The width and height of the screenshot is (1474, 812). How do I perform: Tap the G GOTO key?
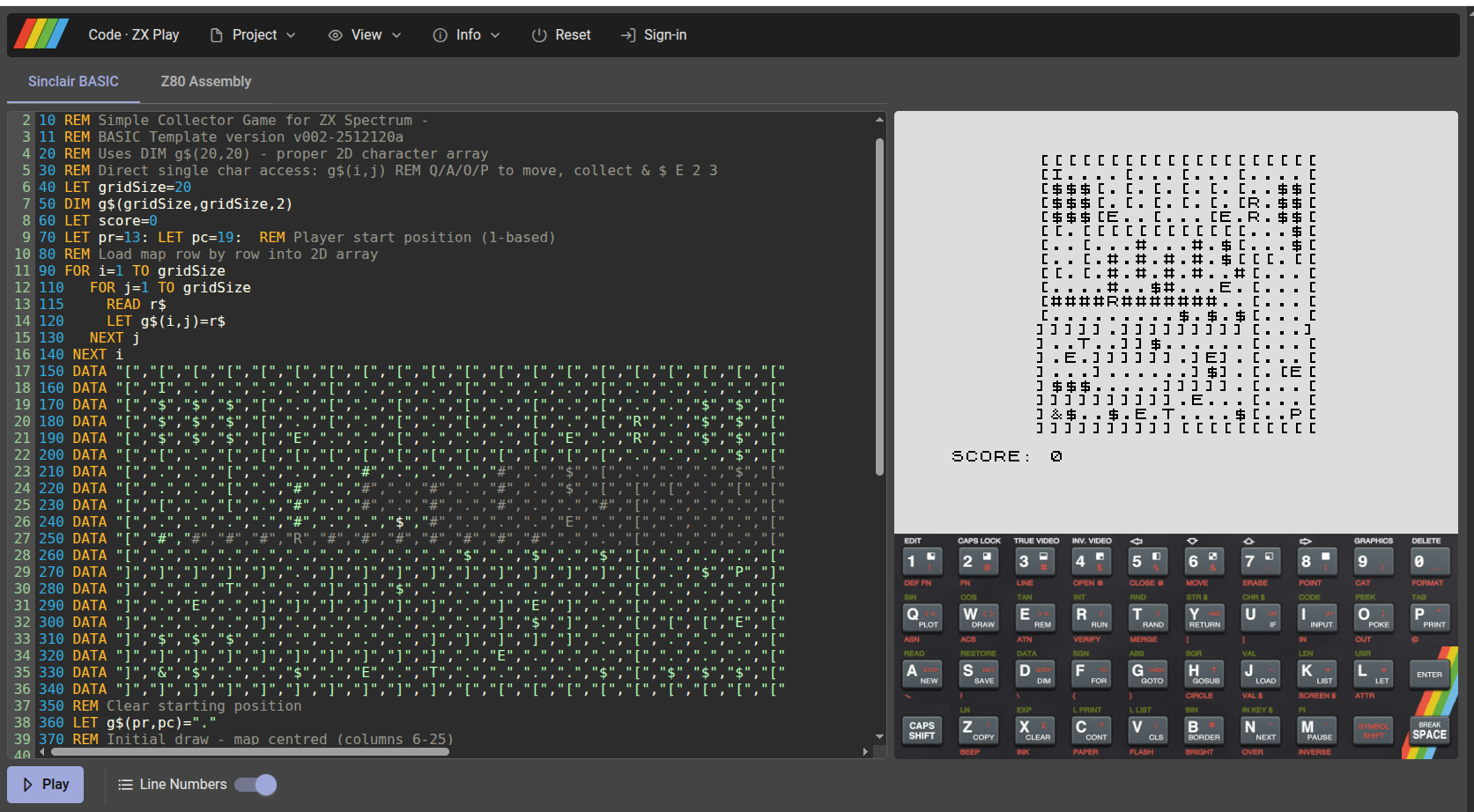[x=1148, y=674]
